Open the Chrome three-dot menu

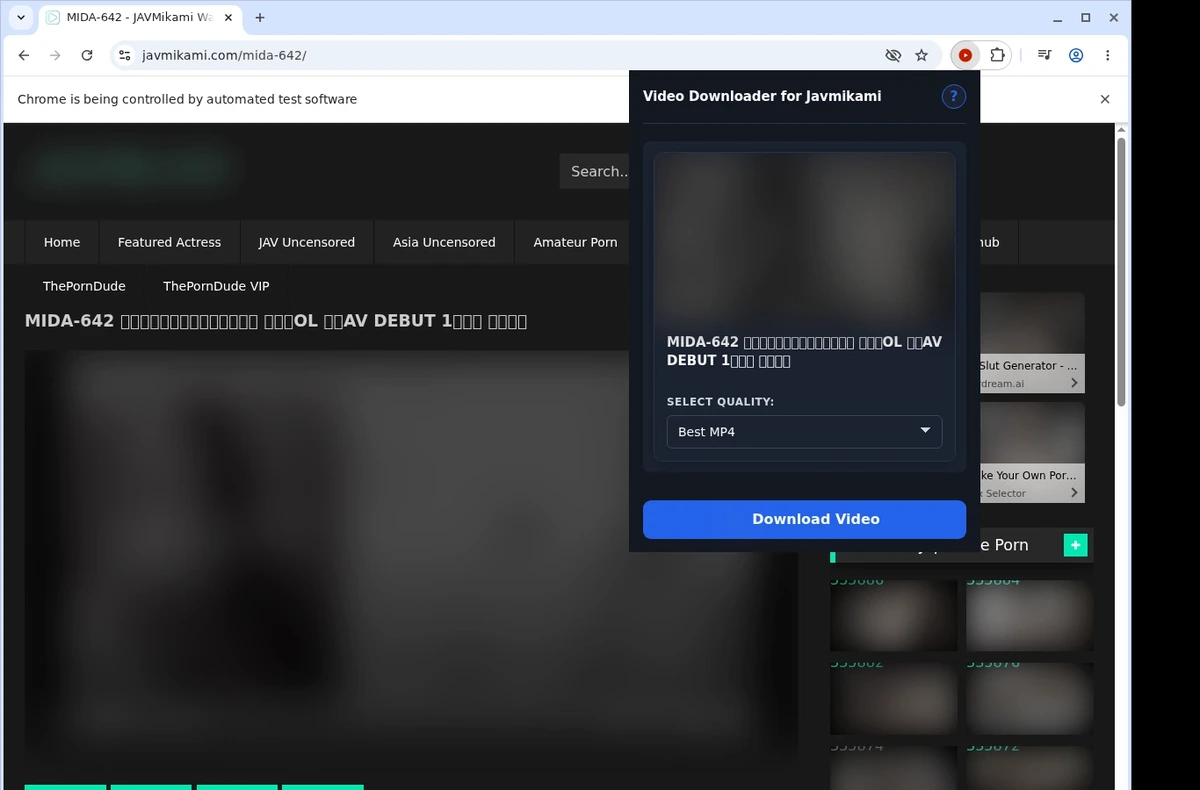1108,56
